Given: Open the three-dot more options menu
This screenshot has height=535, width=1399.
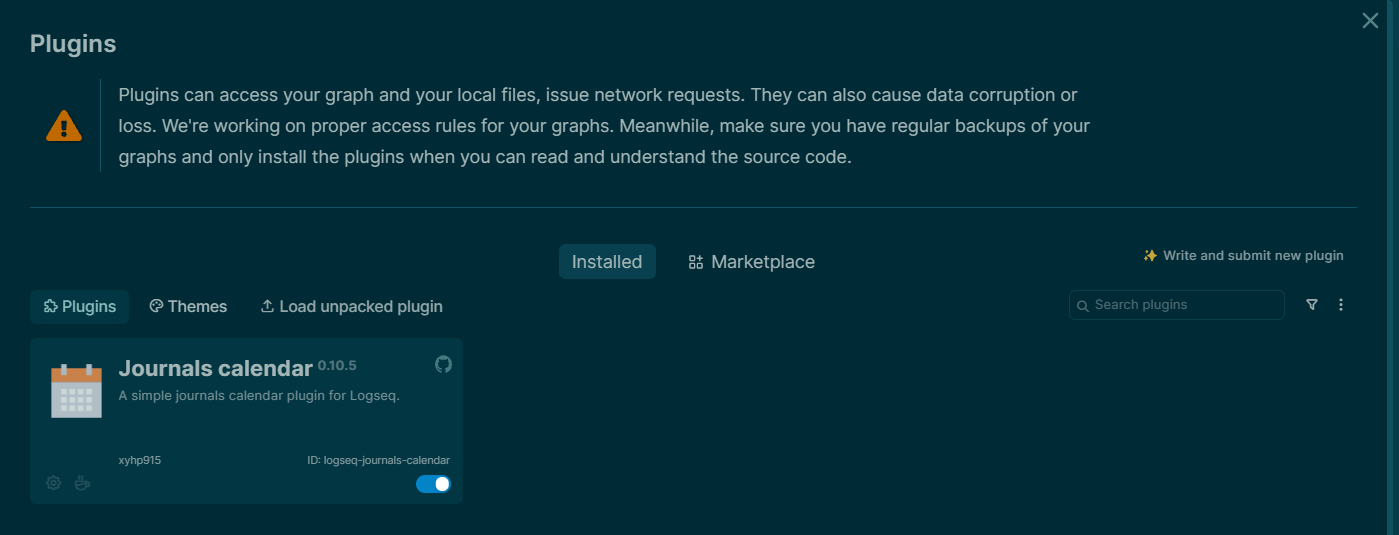Looking at the screenshot, I should click(1341, 305).
